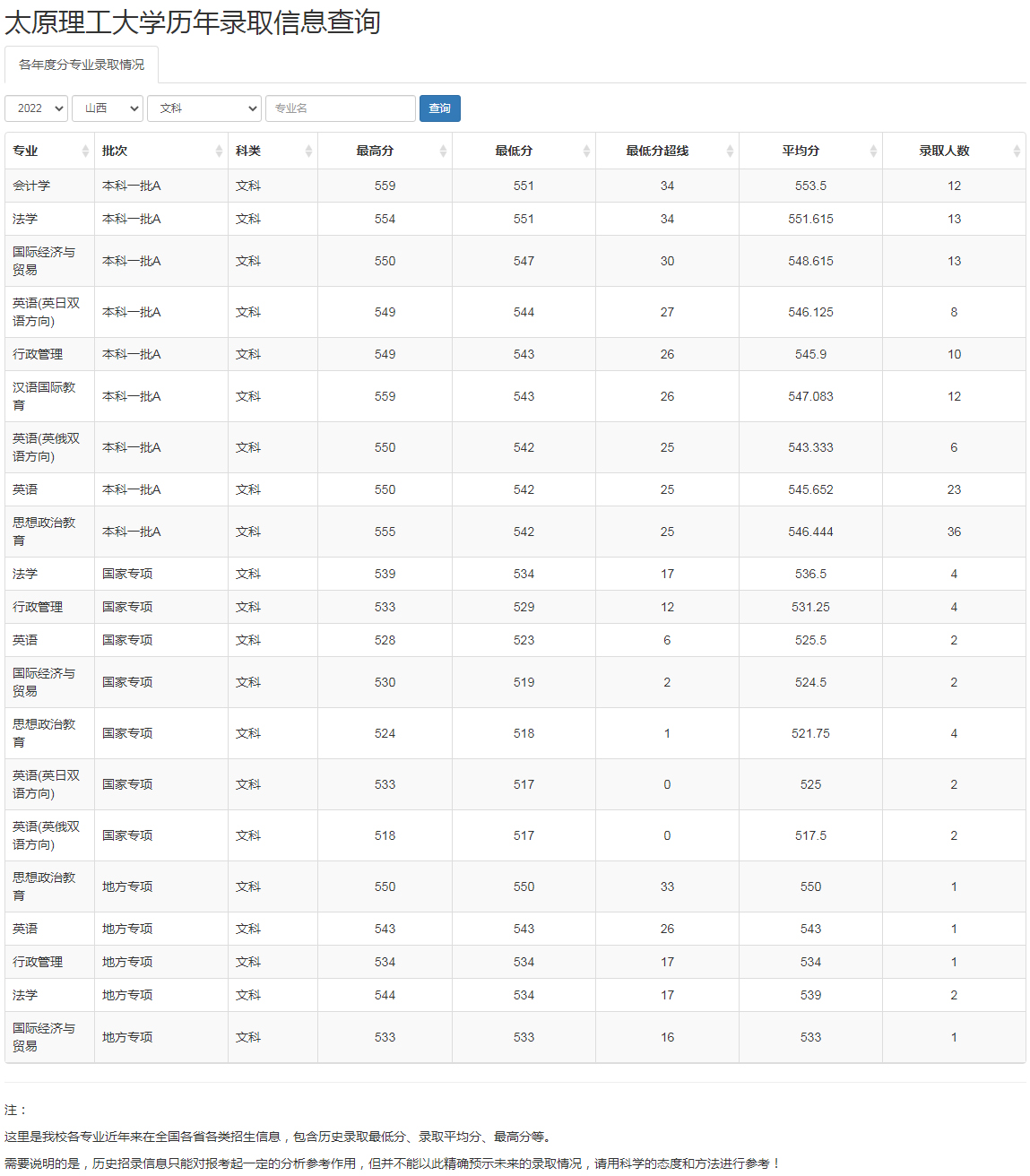
Task: Click the 545.9 average value
Action: [x=810, y=354]
